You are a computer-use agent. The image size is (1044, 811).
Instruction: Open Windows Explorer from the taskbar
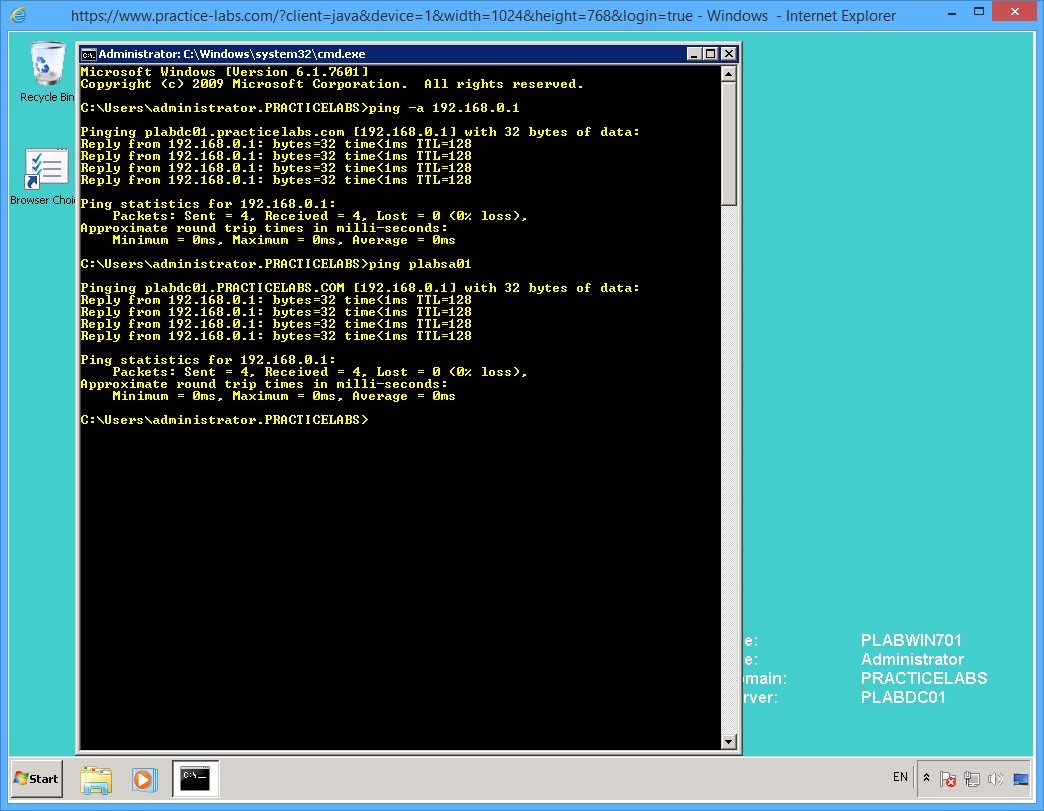[x=96, y=779]
